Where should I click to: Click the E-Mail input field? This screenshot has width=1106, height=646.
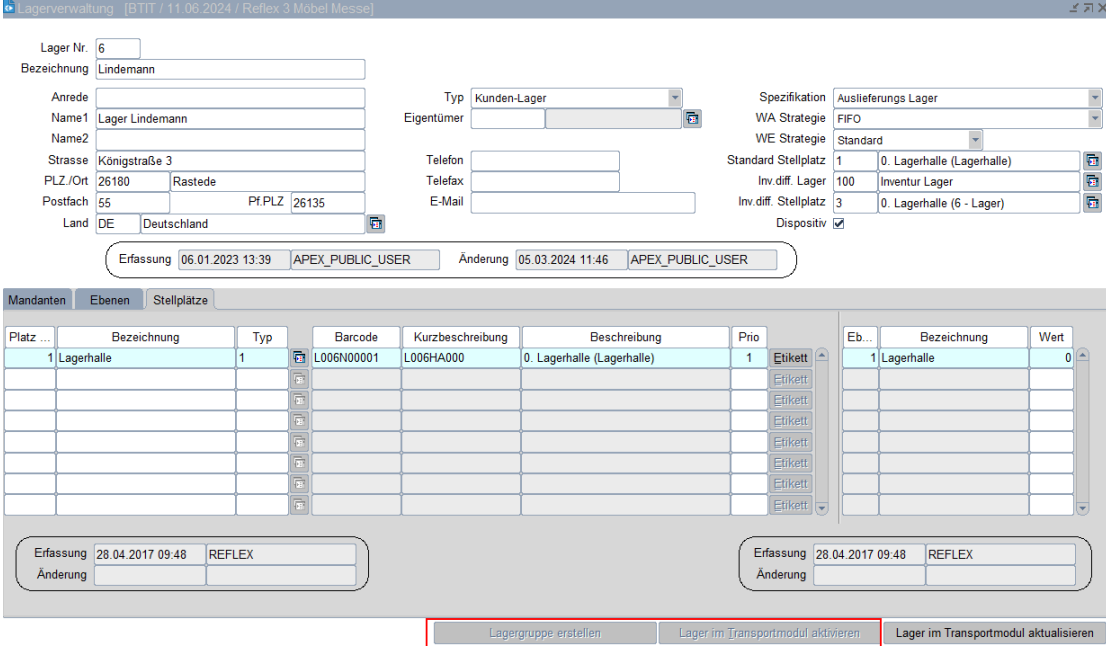click(x=582, y=203)
